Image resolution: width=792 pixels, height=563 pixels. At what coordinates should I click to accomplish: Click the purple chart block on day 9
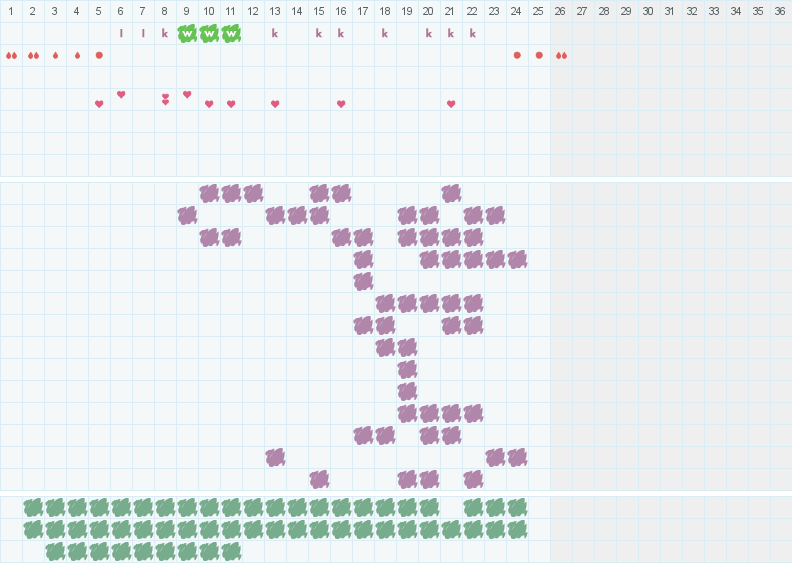click(187, 215)
